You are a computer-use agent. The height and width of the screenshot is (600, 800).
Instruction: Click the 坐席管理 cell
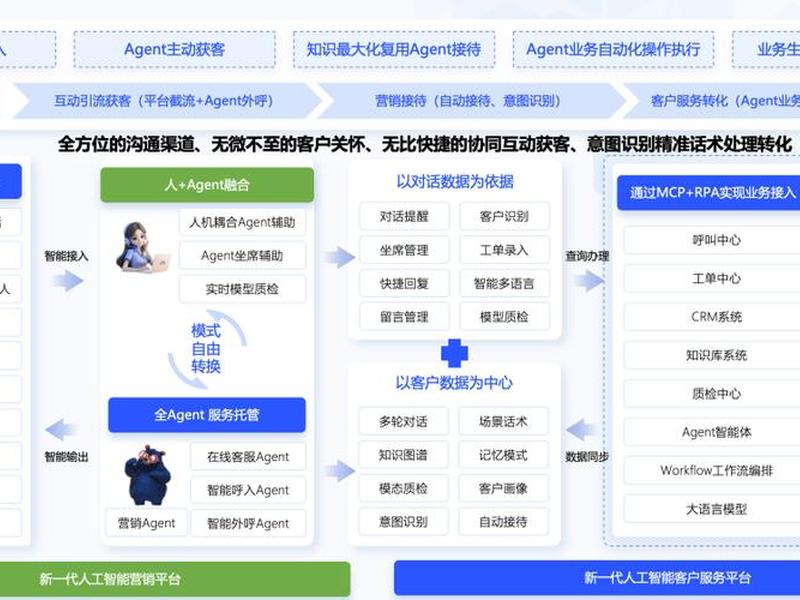(404, 250)
